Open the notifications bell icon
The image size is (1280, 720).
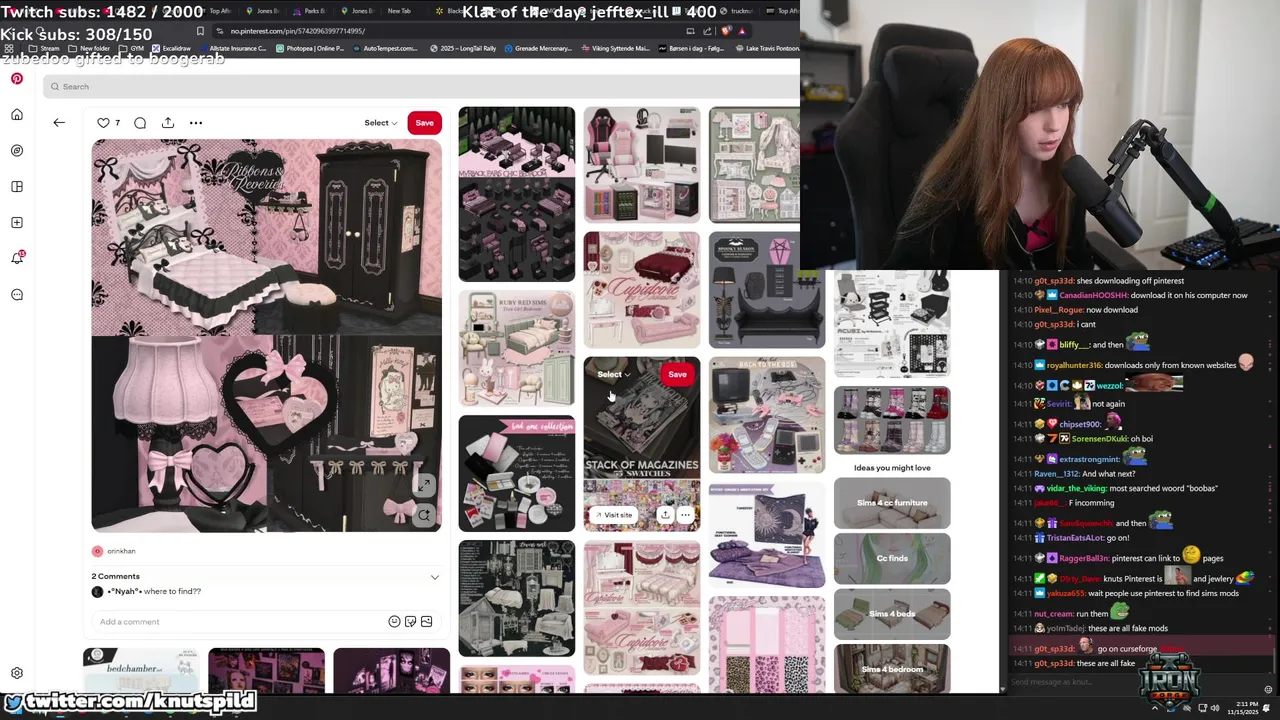(x=17, y=258)
